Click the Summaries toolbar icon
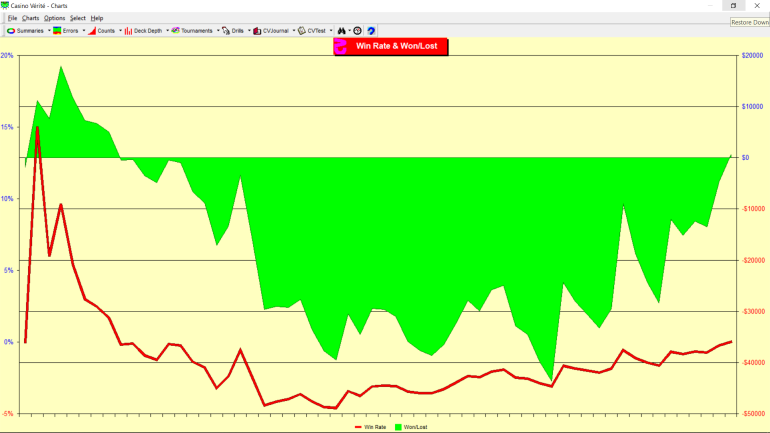Viewport: 770px width, 433px height. point(11,31)
